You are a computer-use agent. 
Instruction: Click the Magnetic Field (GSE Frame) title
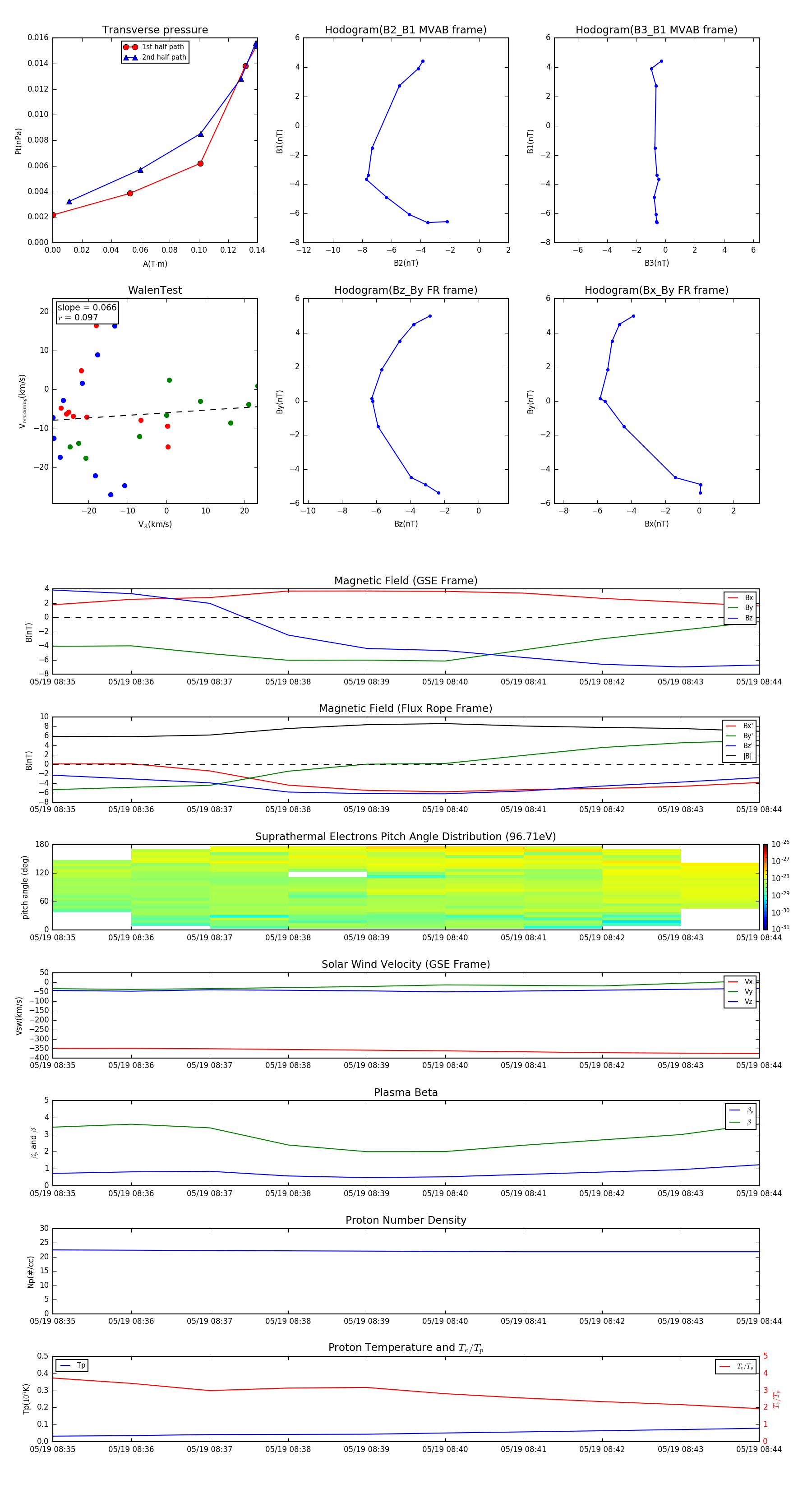coord(406,581)
